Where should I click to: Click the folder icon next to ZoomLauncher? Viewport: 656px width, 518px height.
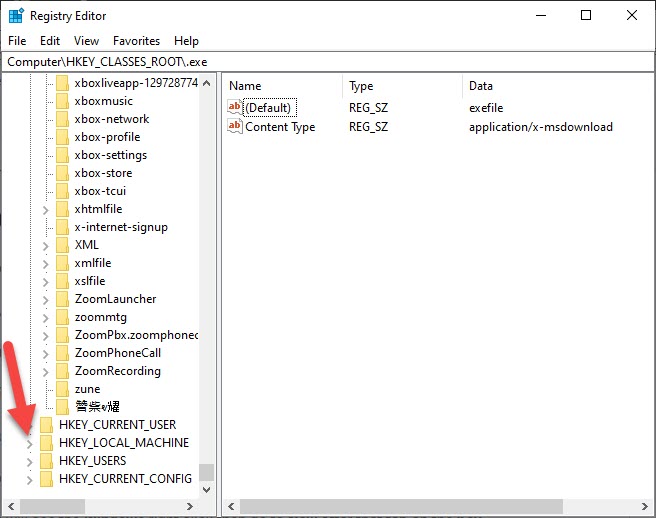[x=63, y=299]
